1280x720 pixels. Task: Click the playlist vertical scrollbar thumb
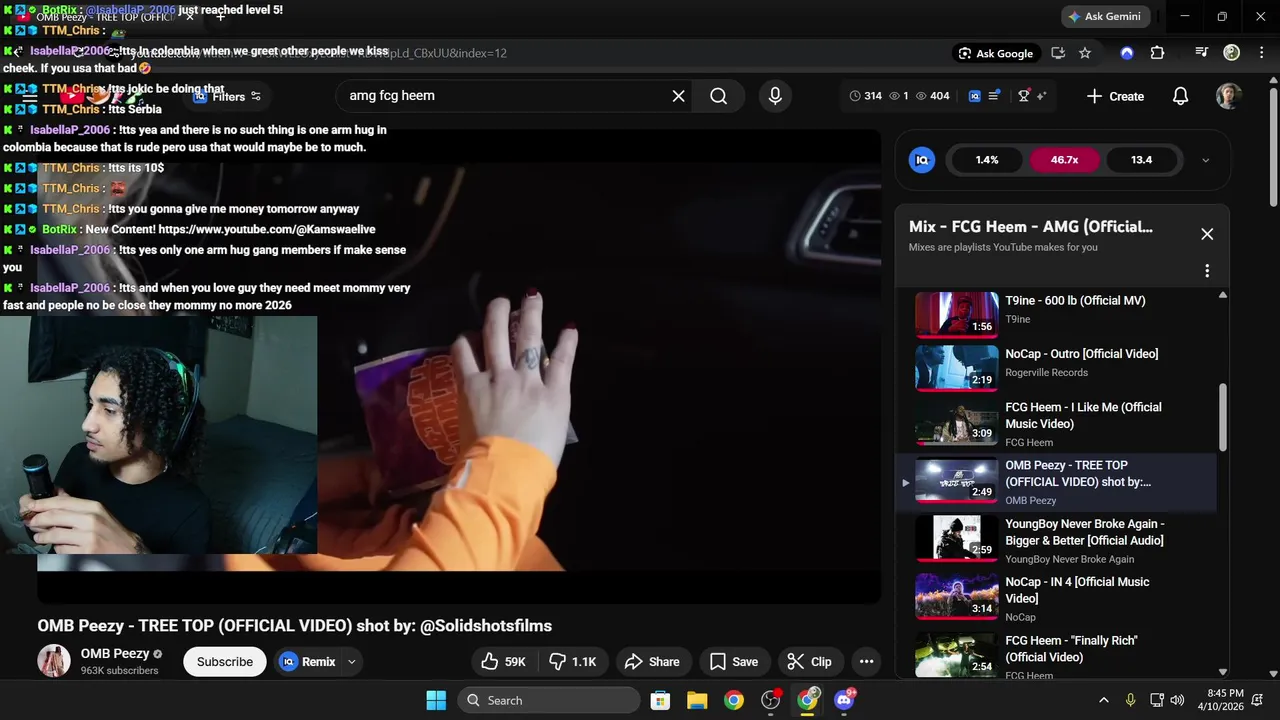click(1222, 417)
